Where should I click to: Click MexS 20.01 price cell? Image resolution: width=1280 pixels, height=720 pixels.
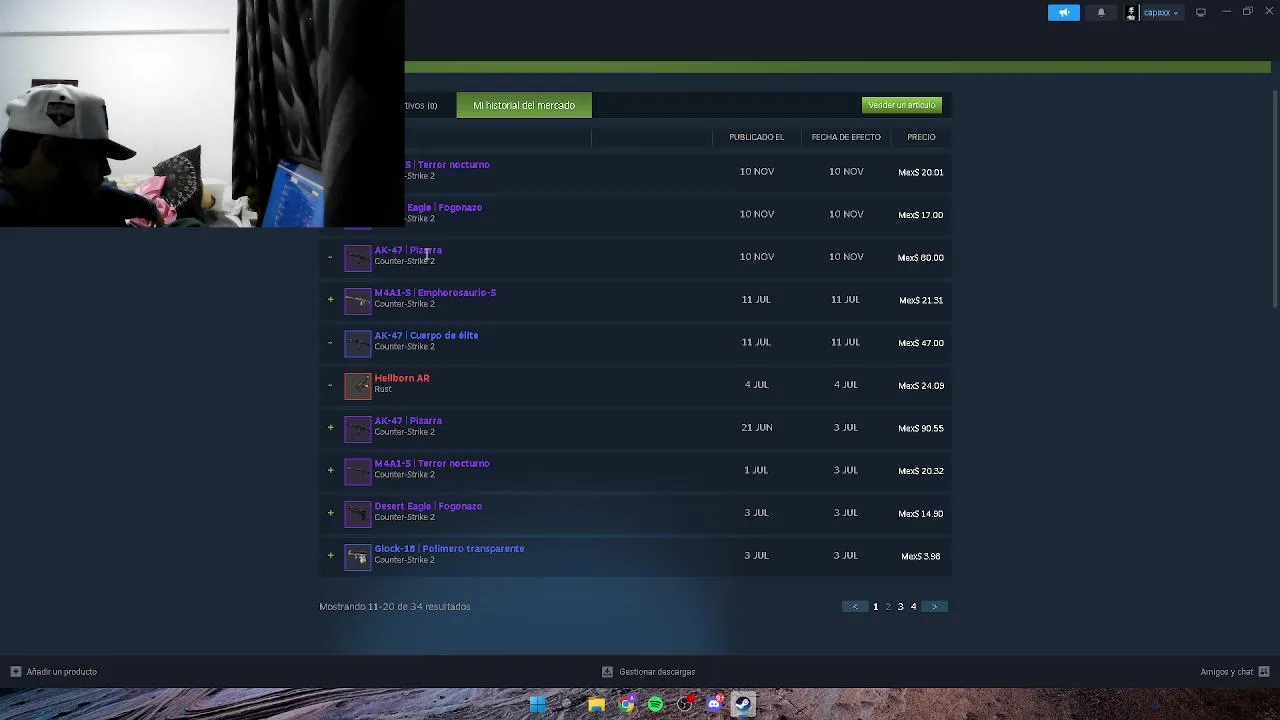pos(921,172)
